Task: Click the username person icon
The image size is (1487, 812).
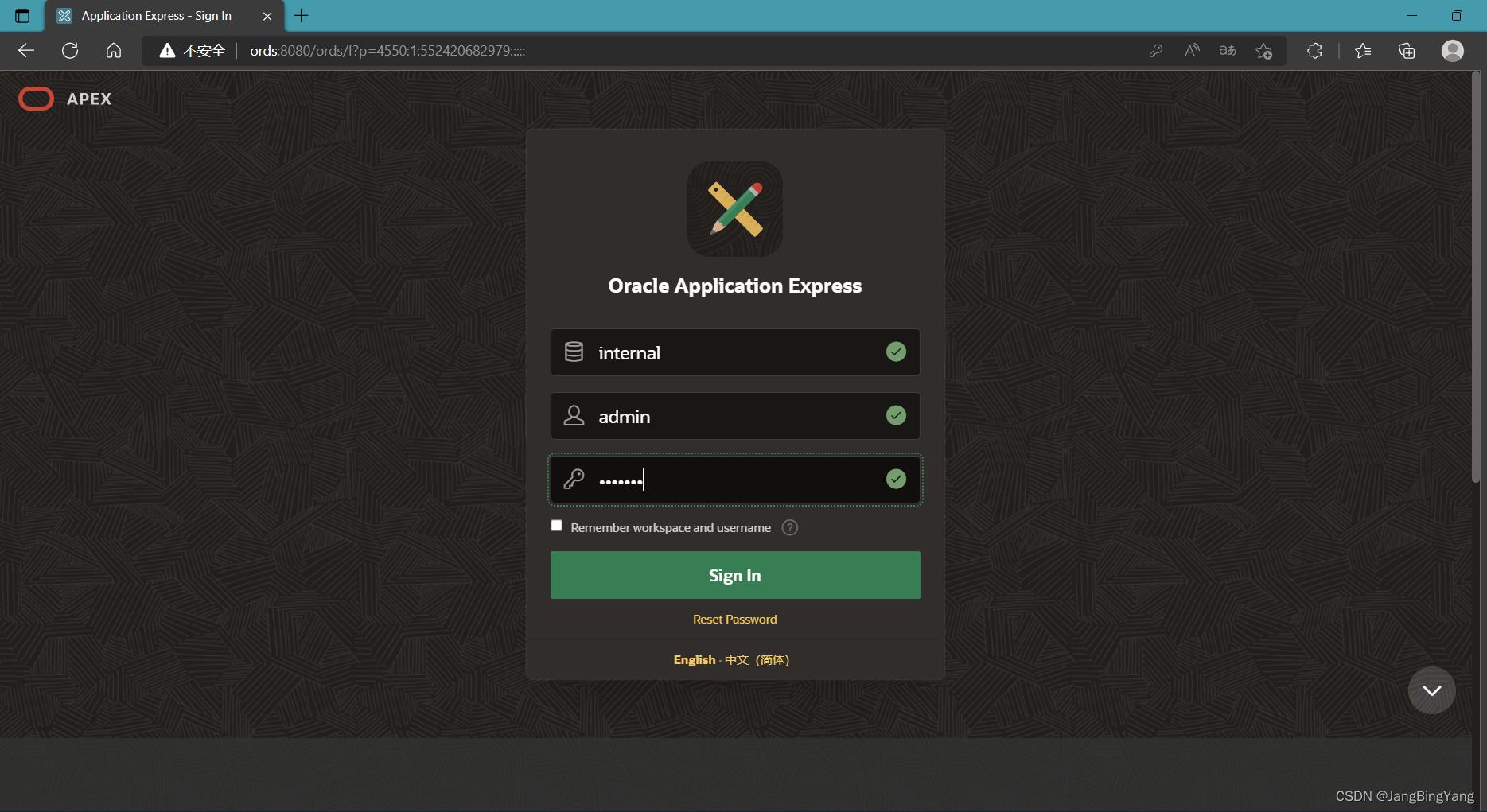Action: click(574, 416)
